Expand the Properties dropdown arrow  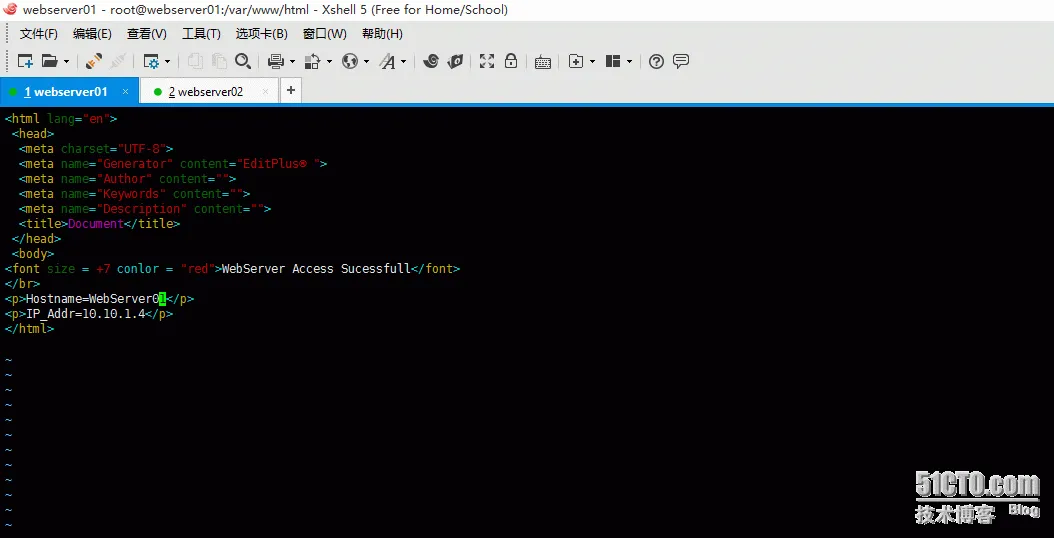(167, 62)
